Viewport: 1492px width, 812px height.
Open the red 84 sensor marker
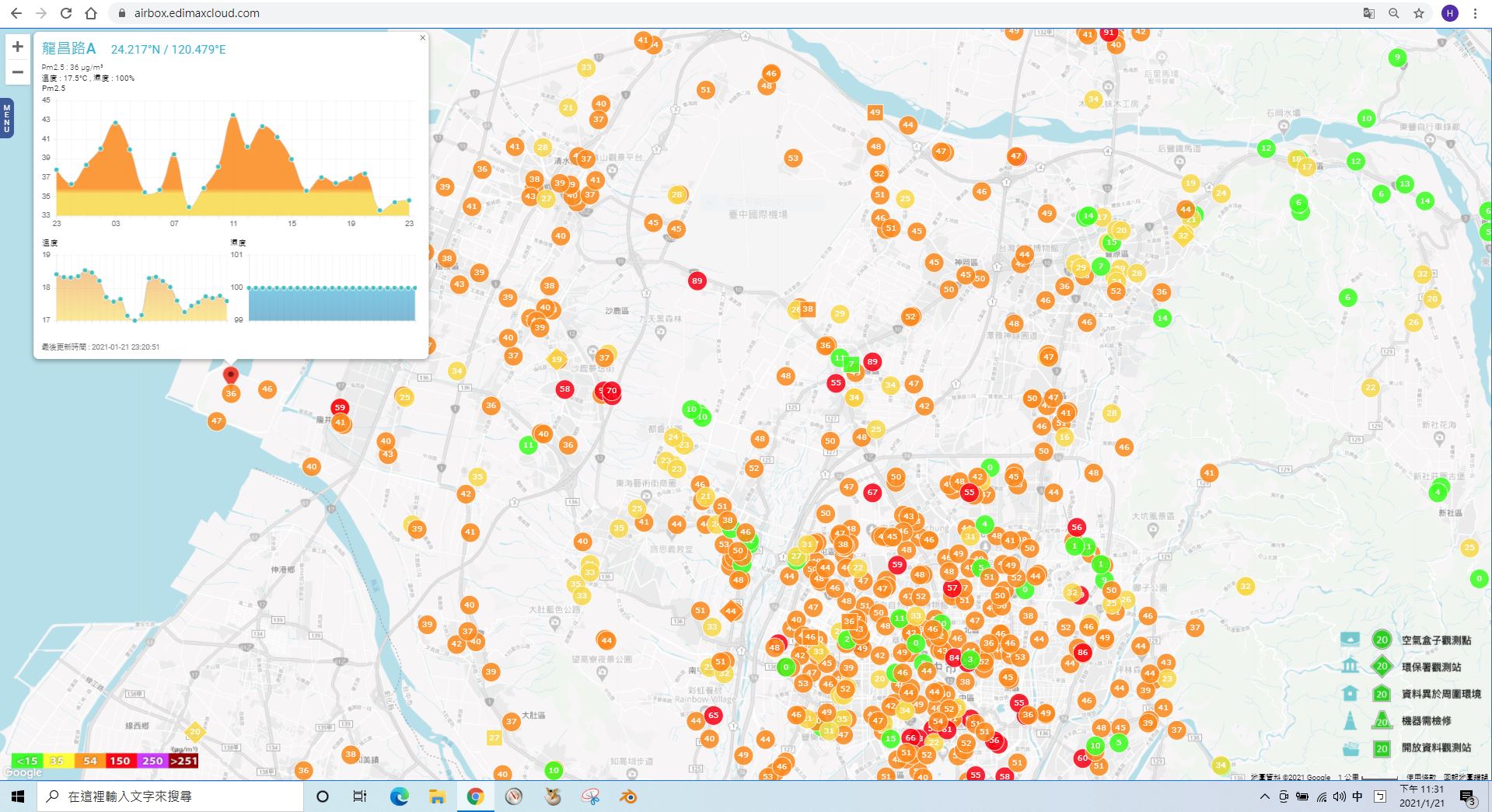954,657
